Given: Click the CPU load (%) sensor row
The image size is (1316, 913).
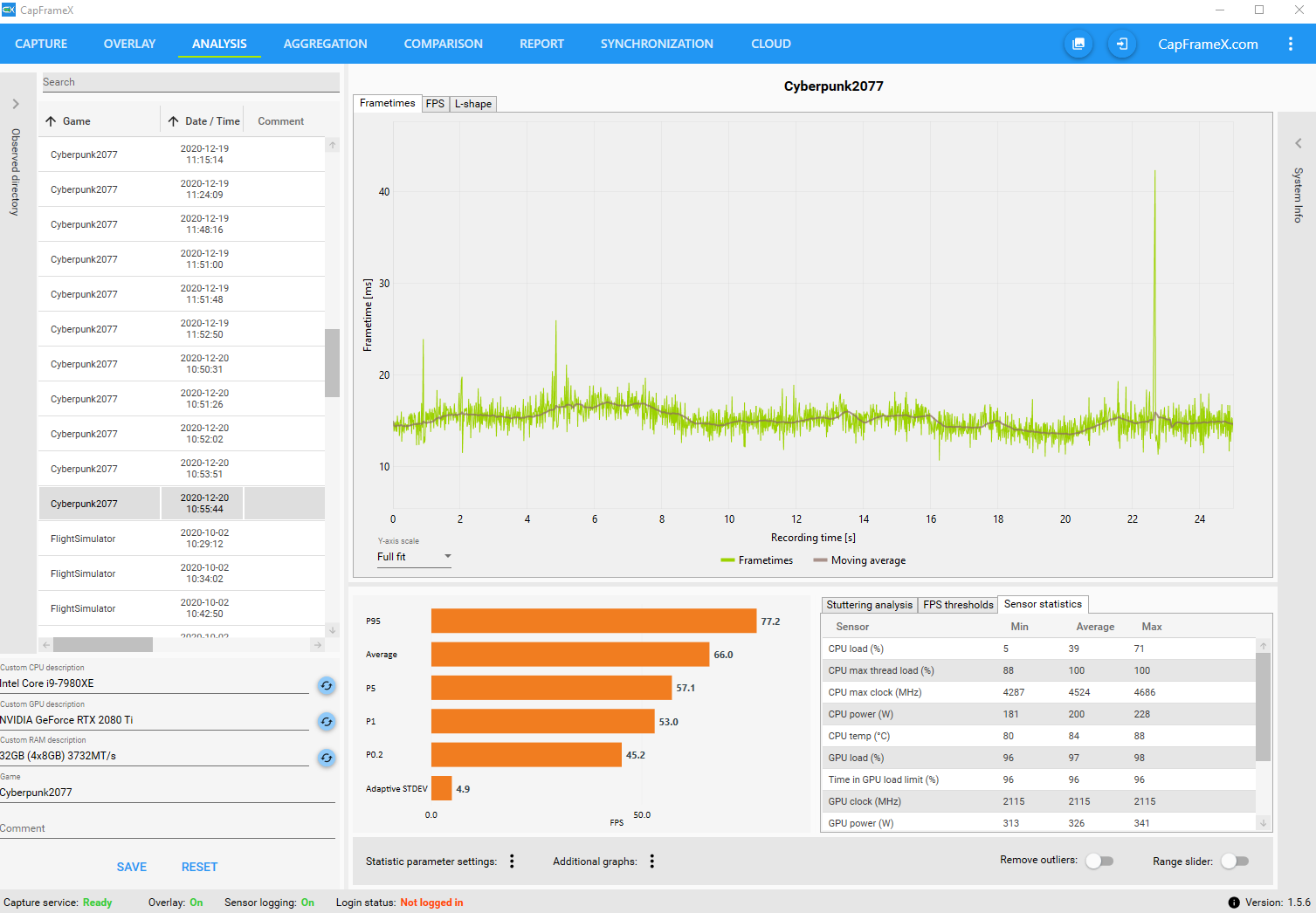Looking at the screenshot, I should coord(1038,649).
